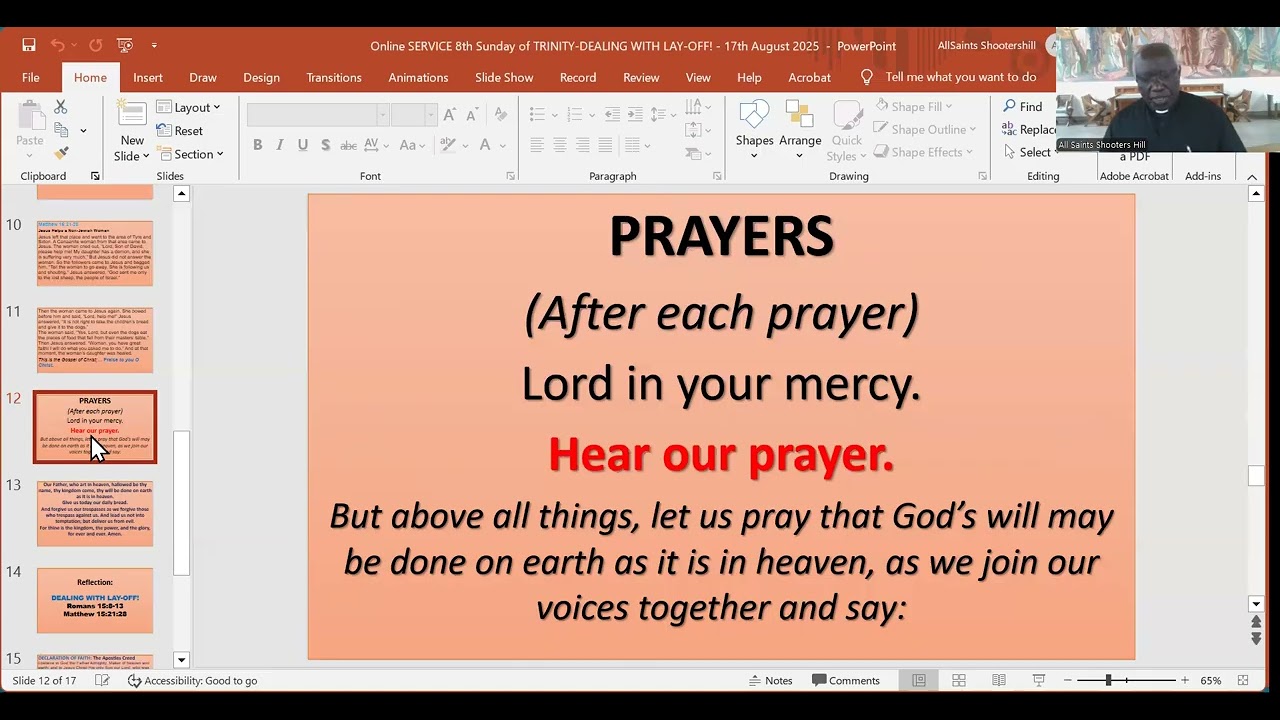This screenshot has height=720, width=1280.
Task: Adjust the zoom slider handle
Action: [x=1108, y=680]
